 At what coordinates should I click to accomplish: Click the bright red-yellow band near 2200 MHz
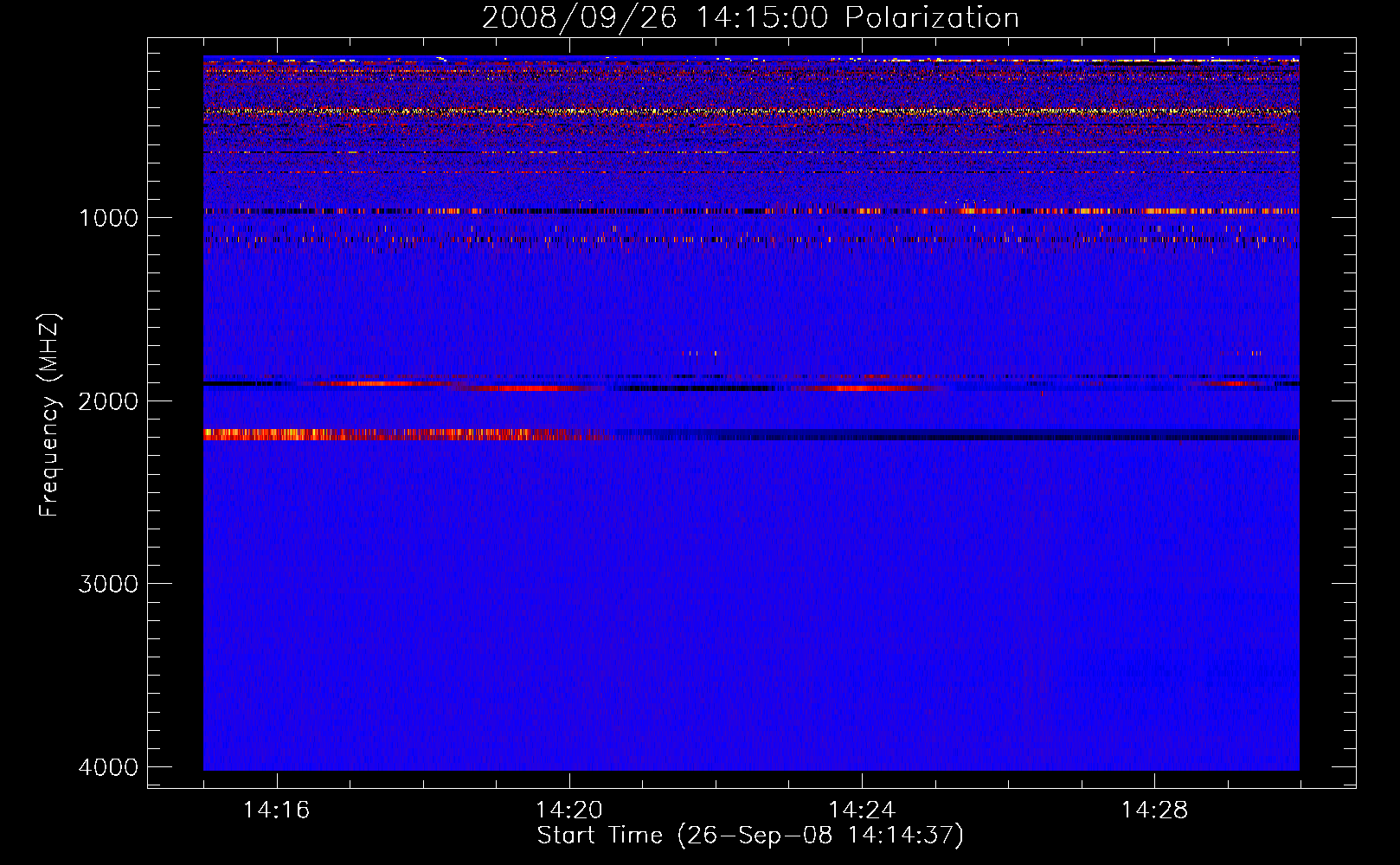[x=407, y=434]
